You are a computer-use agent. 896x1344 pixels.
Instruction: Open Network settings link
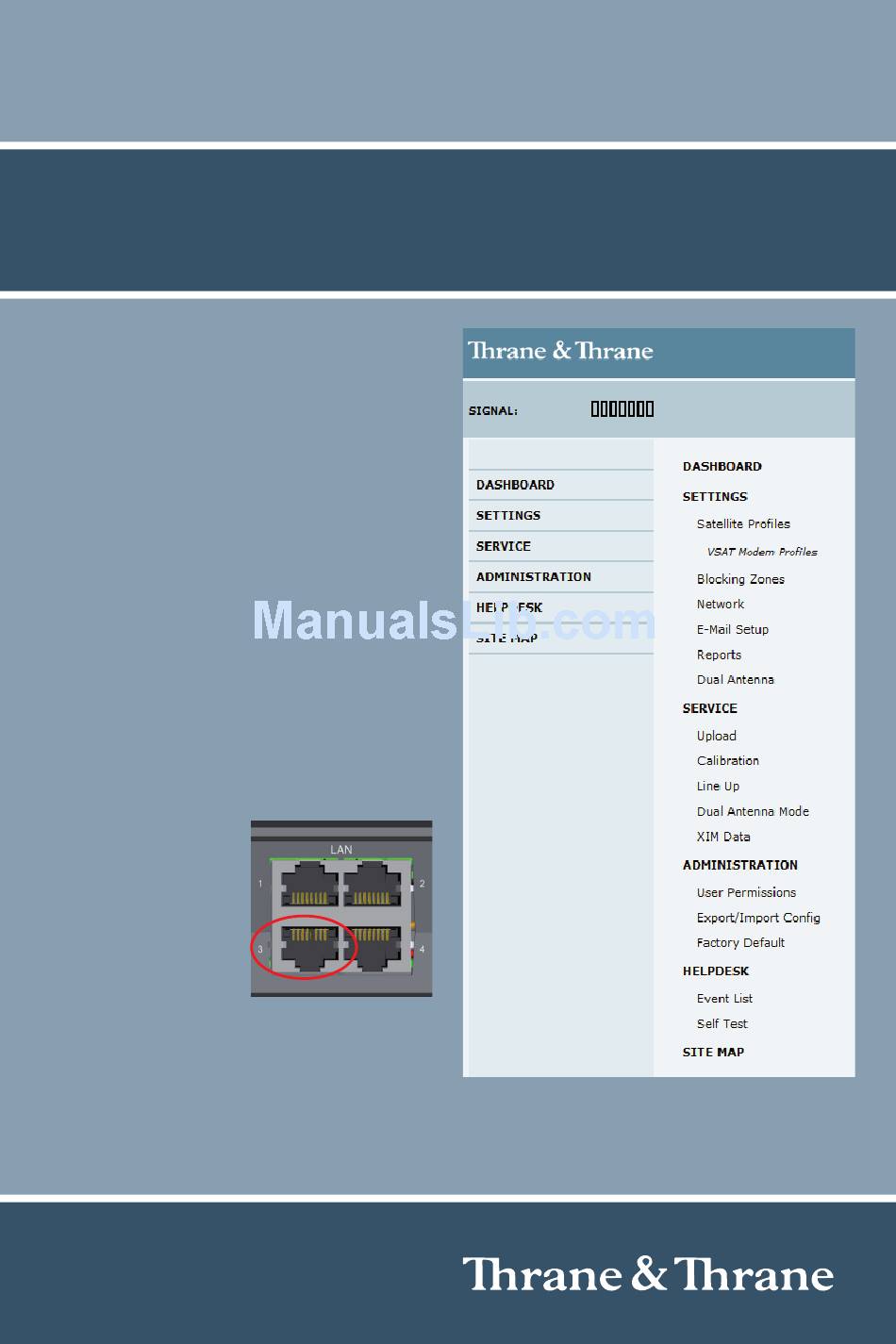click(x=721, y=605)
